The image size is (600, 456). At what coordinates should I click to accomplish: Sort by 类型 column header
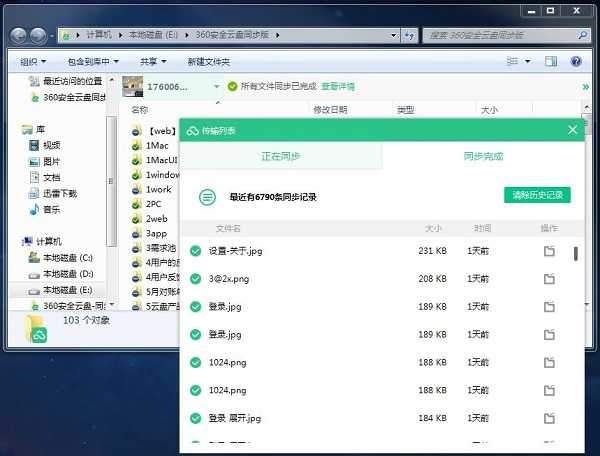(x=406, y=110)
